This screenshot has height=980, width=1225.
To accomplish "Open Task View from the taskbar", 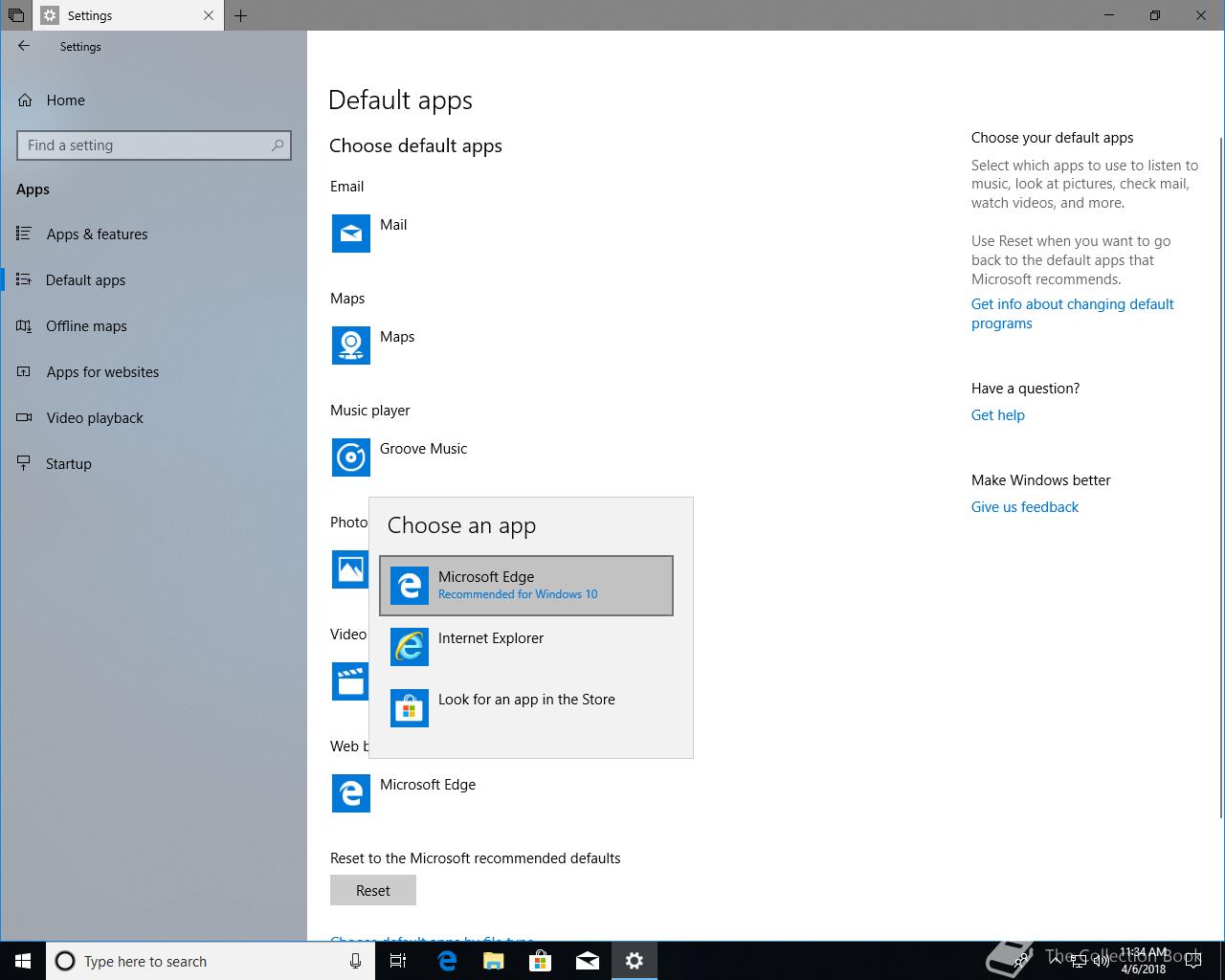I will click(x=399, y=961).
